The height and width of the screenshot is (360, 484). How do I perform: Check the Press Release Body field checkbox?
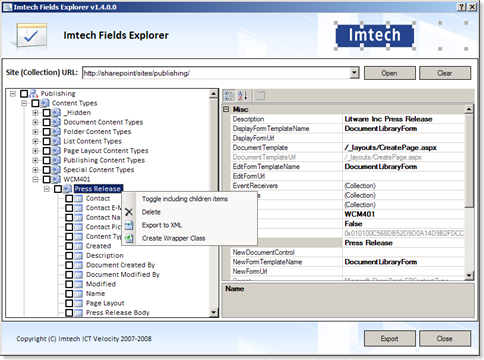(x=69, y=313)
